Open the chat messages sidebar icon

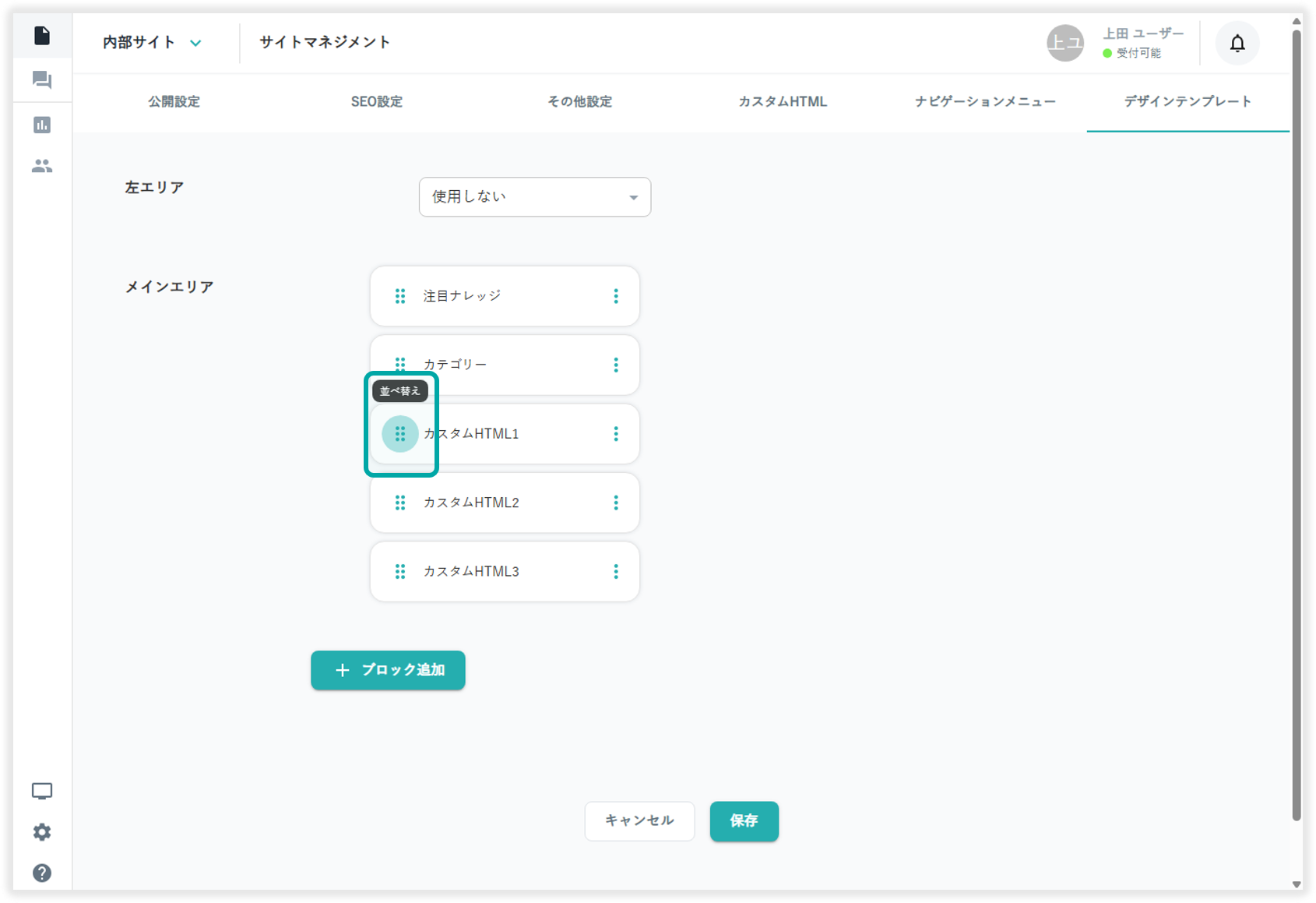click(42, 80)
